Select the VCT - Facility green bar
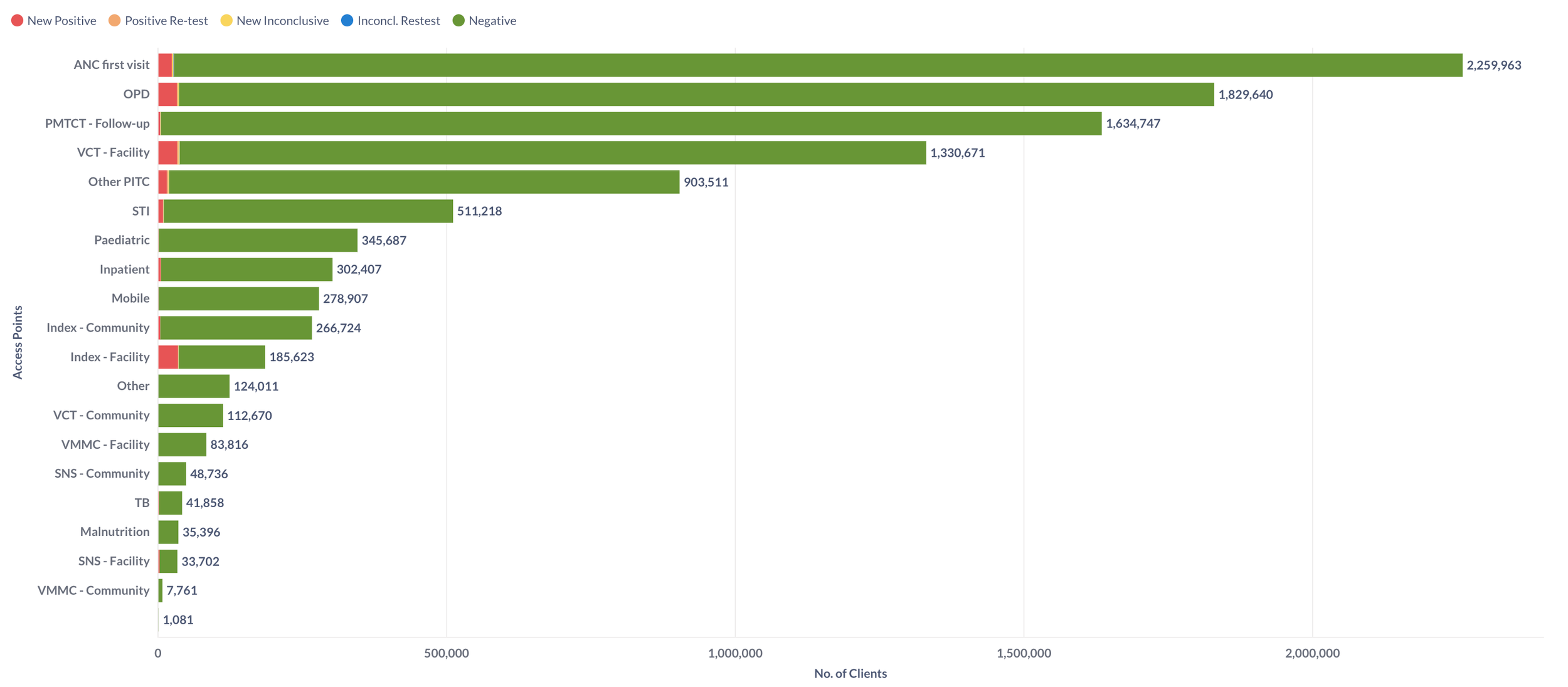Screen dimensions: 1568x687 click(x=552, y=153)
